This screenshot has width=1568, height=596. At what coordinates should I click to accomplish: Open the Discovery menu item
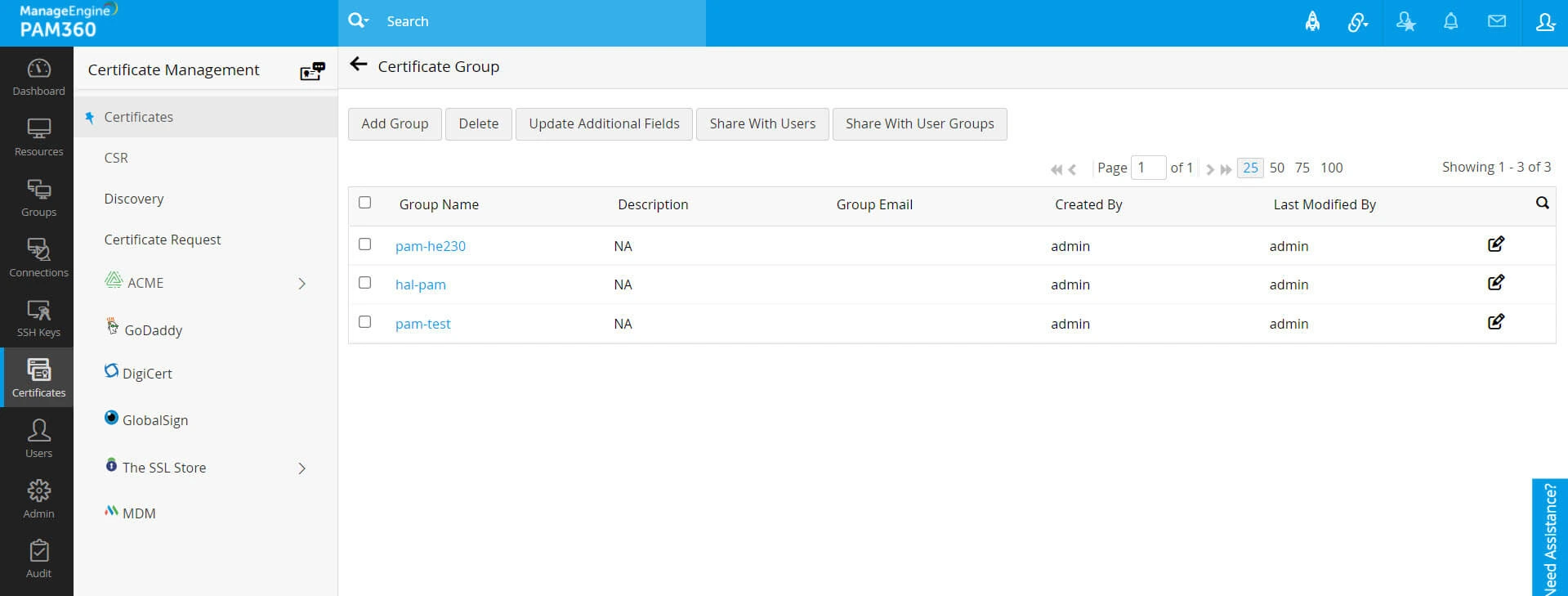coord(134,199)
